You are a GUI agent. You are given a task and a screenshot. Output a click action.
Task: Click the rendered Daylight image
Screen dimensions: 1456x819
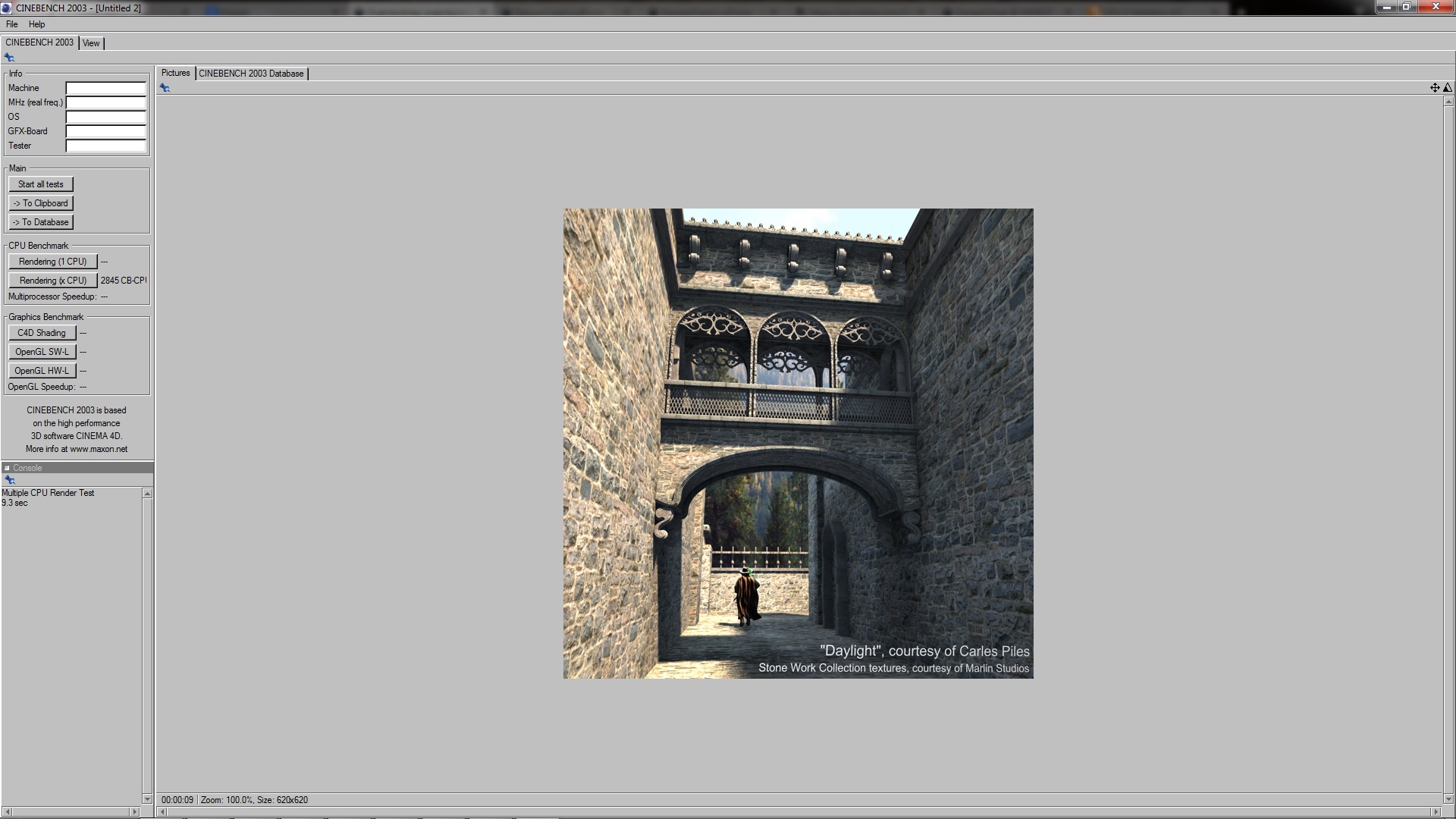pos(798,444)
